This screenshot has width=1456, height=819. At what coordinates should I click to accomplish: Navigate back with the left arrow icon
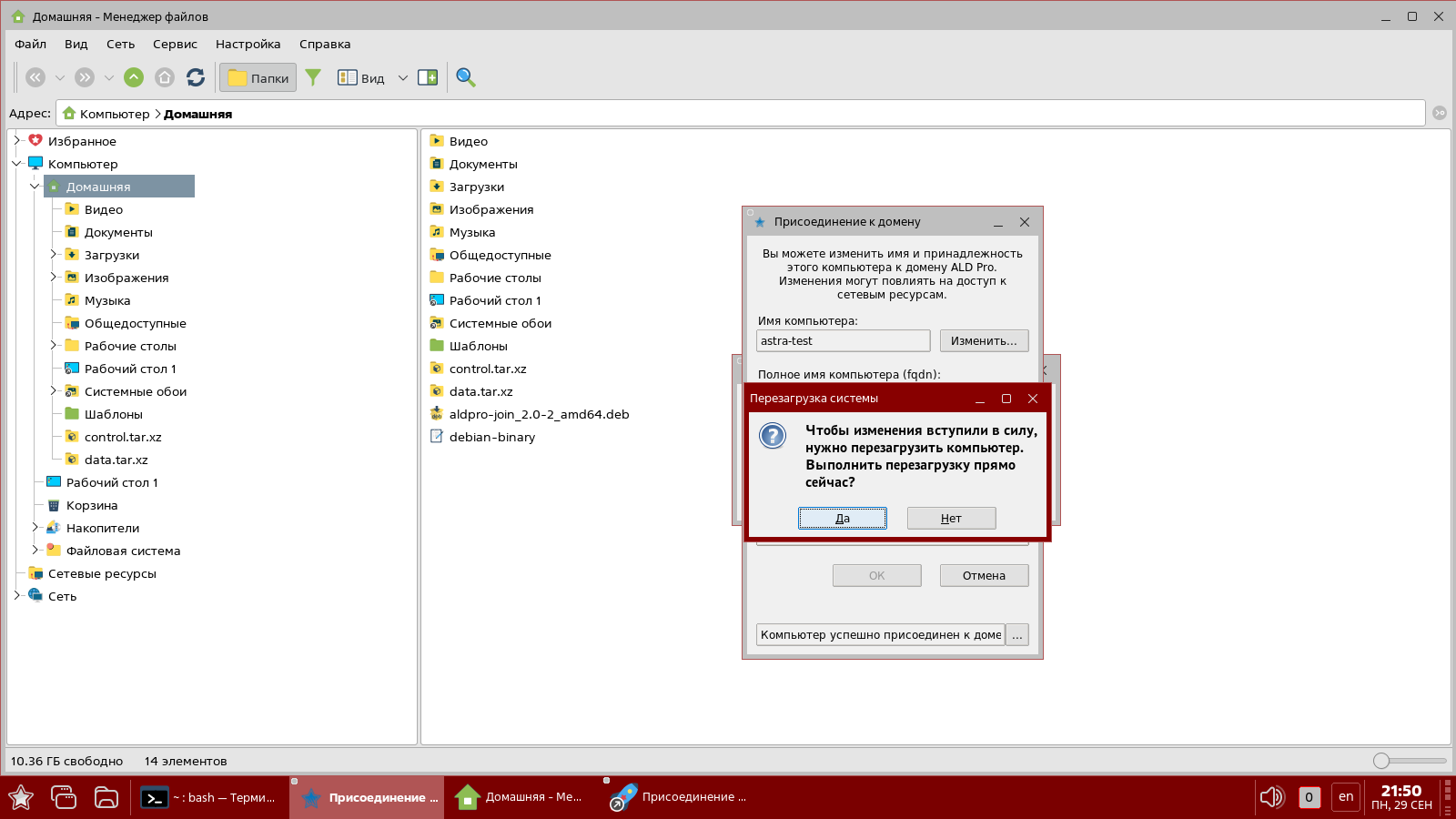[35, 77]
